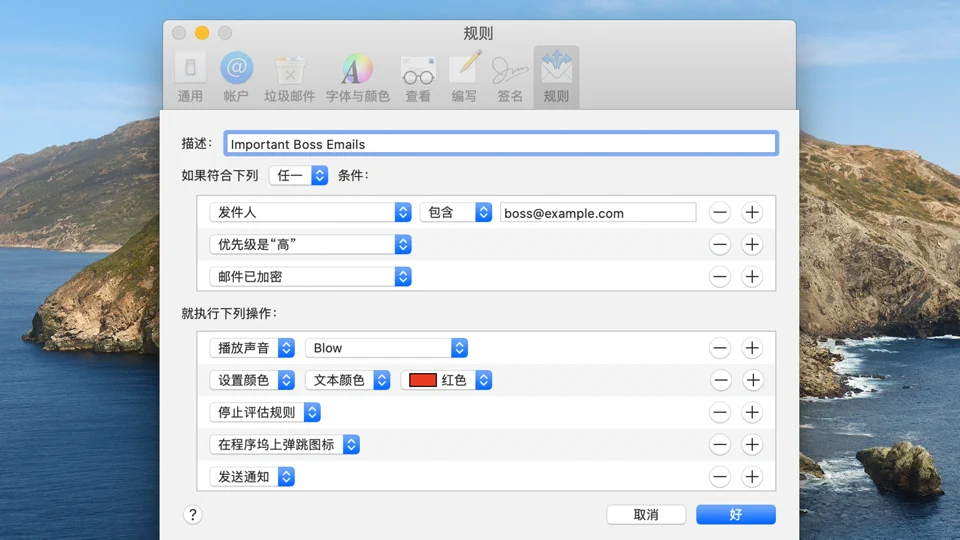The height and width of the screenshot is (540, 960).
Task: Open the 任一 any/all conditions dropdown
Action: point(299,176)
